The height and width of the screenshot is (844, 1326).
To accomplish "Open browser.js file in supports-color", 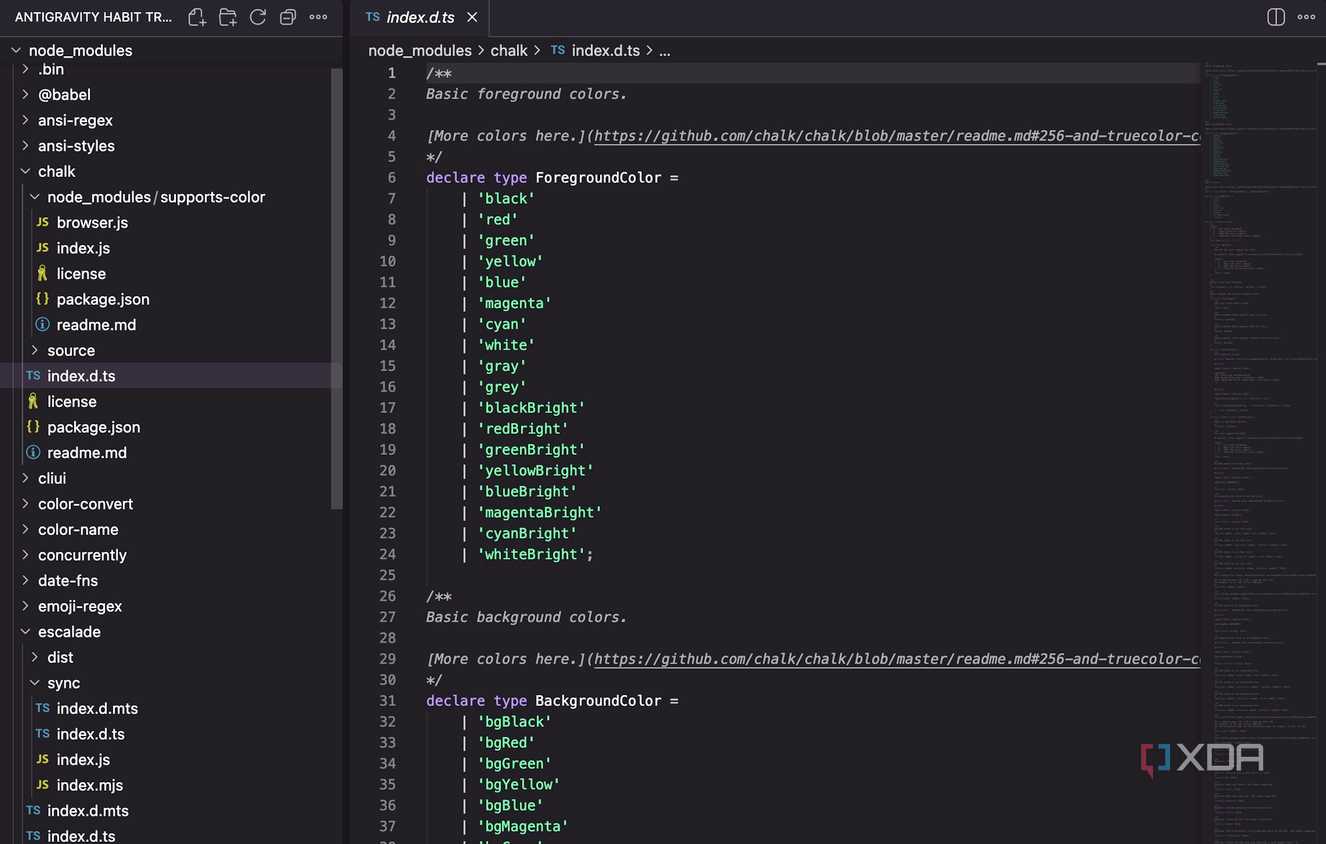I will coord(171,222).
